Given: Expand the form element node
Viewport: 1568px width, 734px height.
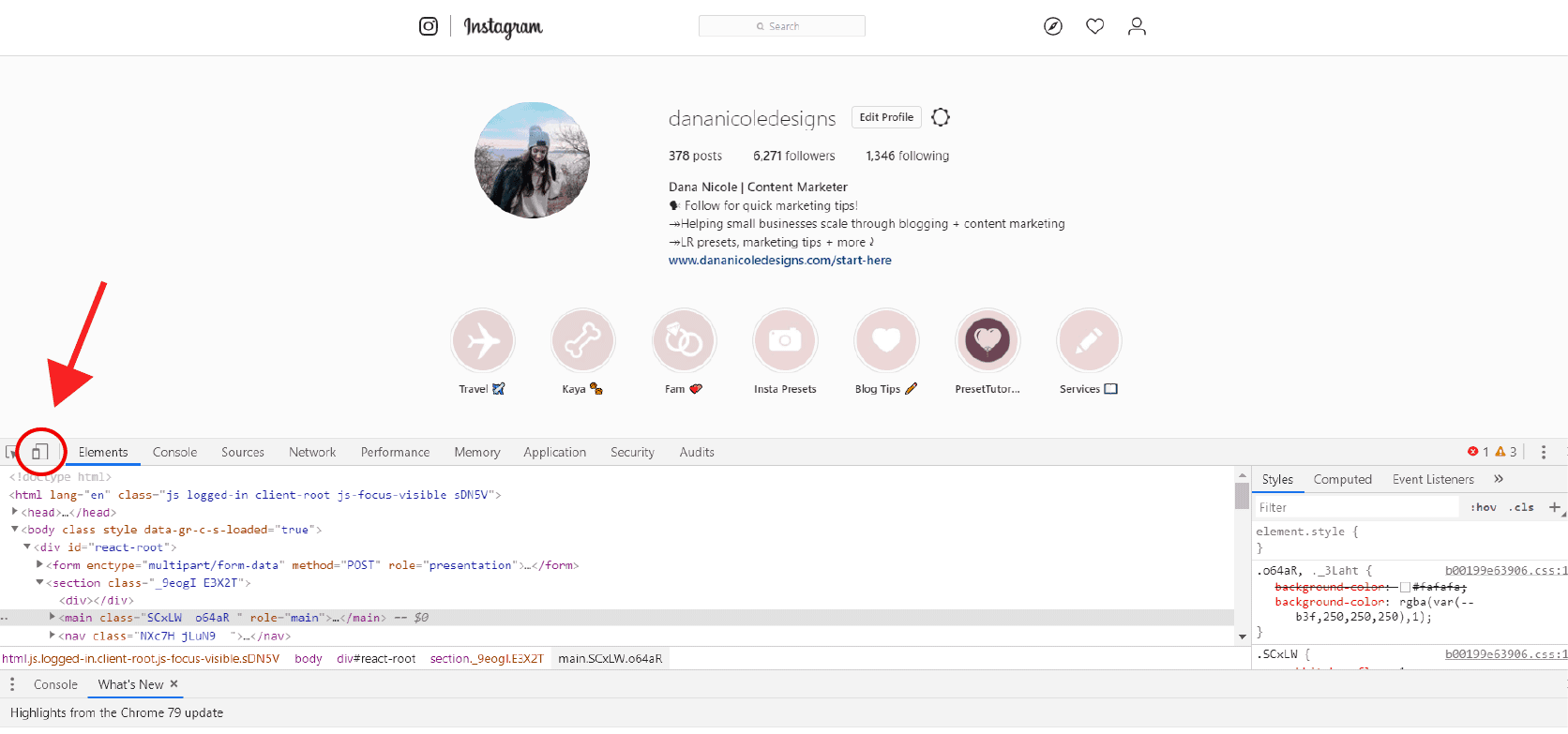Looking at the screenshot, I should [x=39, y=564].
